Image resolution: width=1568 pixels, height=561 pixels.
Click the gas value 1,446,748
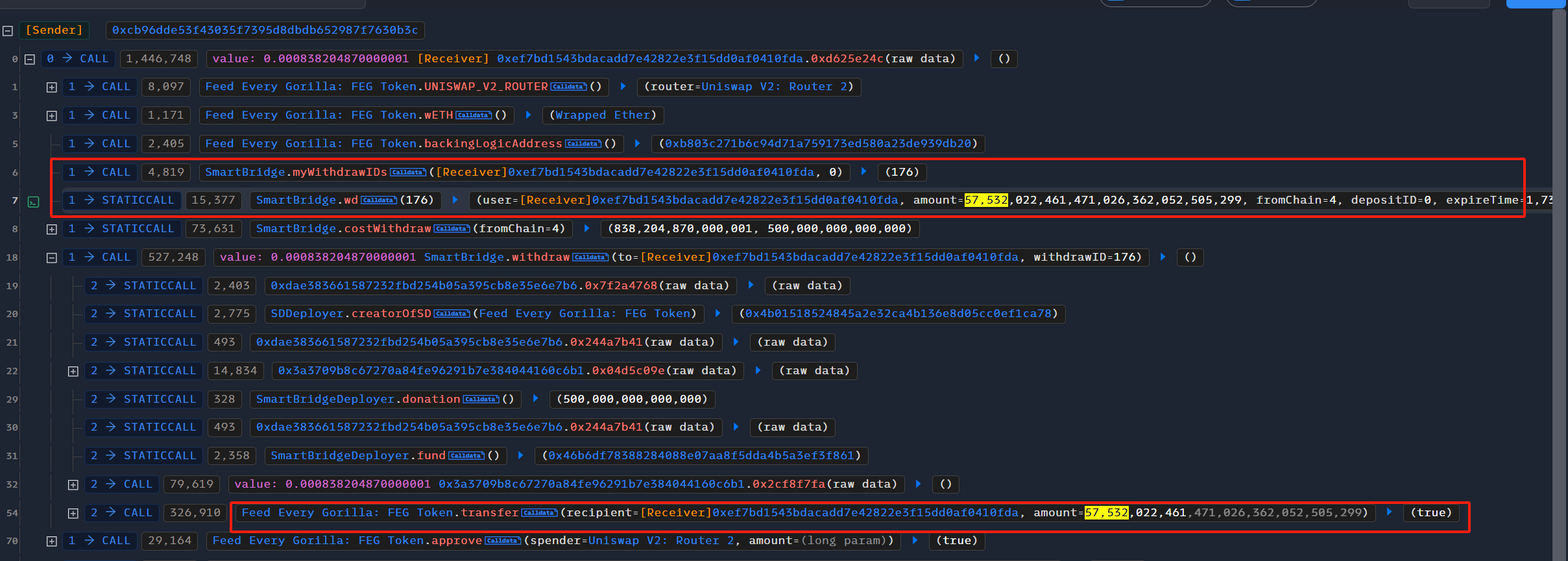(x=159, y=59)
